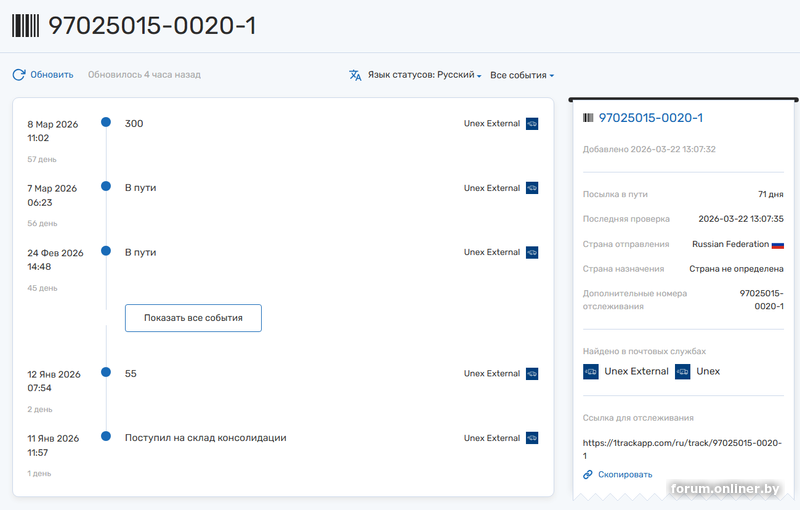Screen dimensions: 800x510
Task: Click the refresh arrow icon next to Обновить
Action: [x=19, y=75]
